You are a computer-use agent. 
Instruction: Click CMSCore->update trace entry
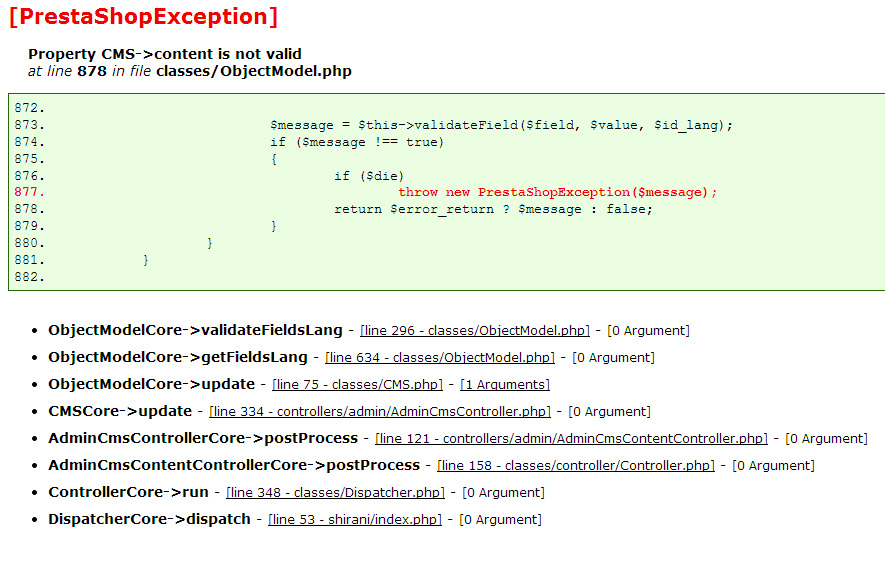120,412
